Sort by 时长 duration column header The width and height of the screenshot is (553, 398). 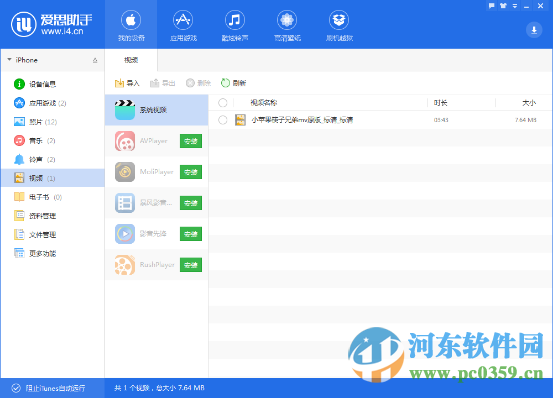click(x=440, y=103)
